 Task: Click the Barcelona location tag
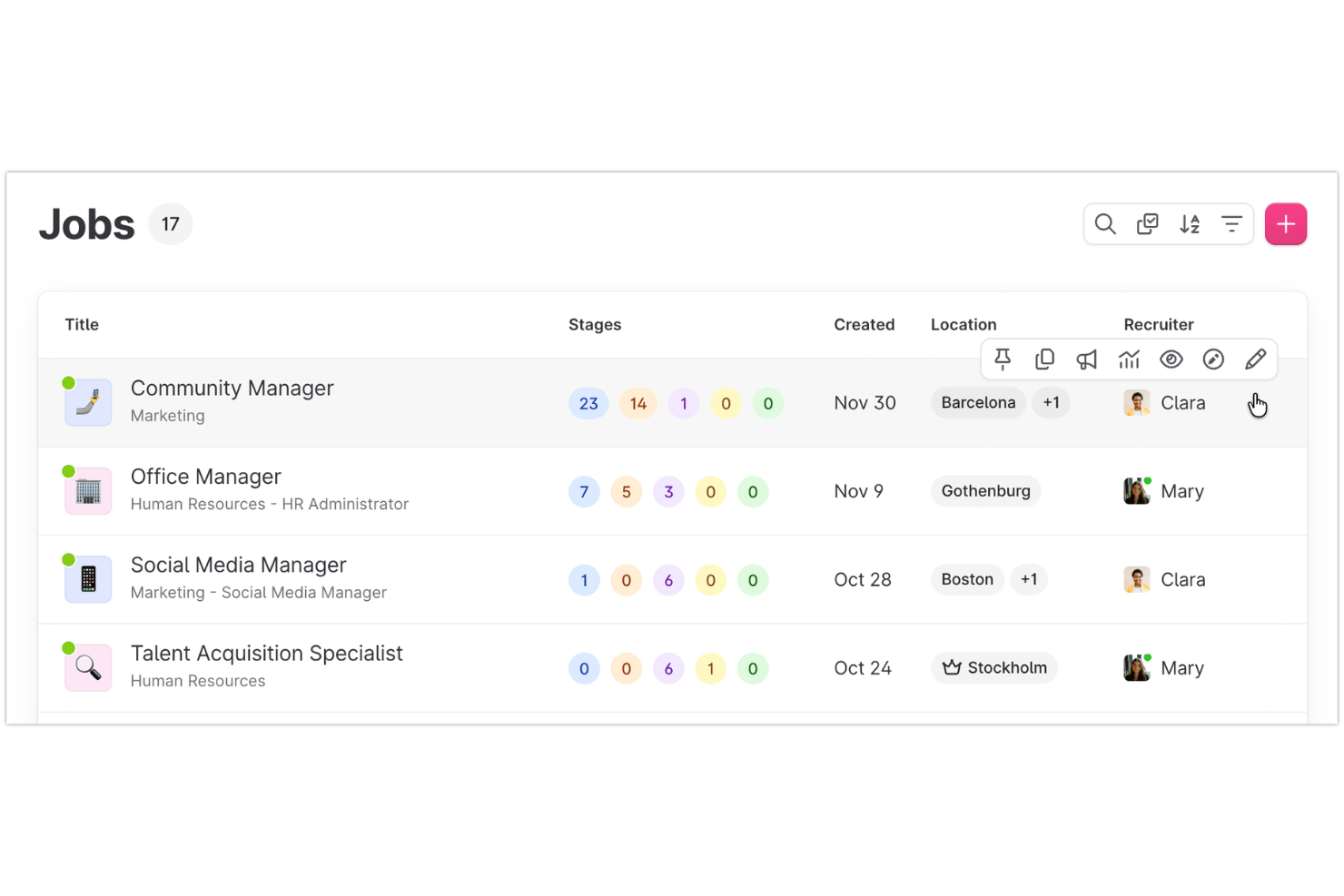click(978, 402)
